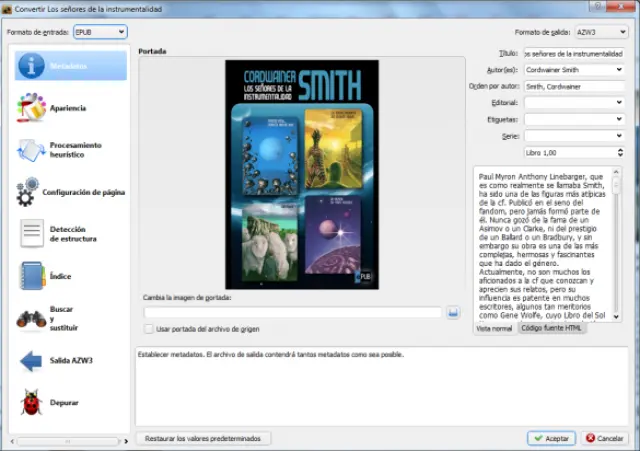
Task: Open the Metadatos section icon
Action: [31, 66]
